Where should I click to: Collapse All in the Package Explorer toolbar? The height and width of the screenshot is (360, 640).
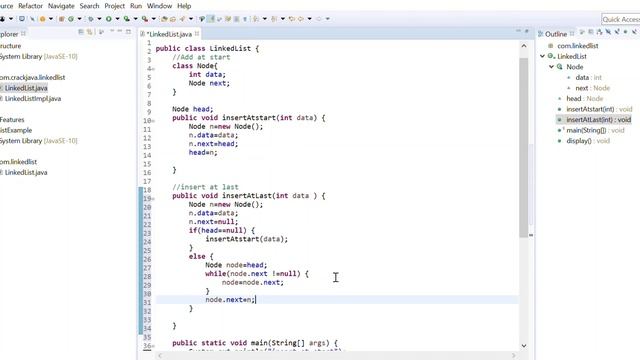point(81,32)
